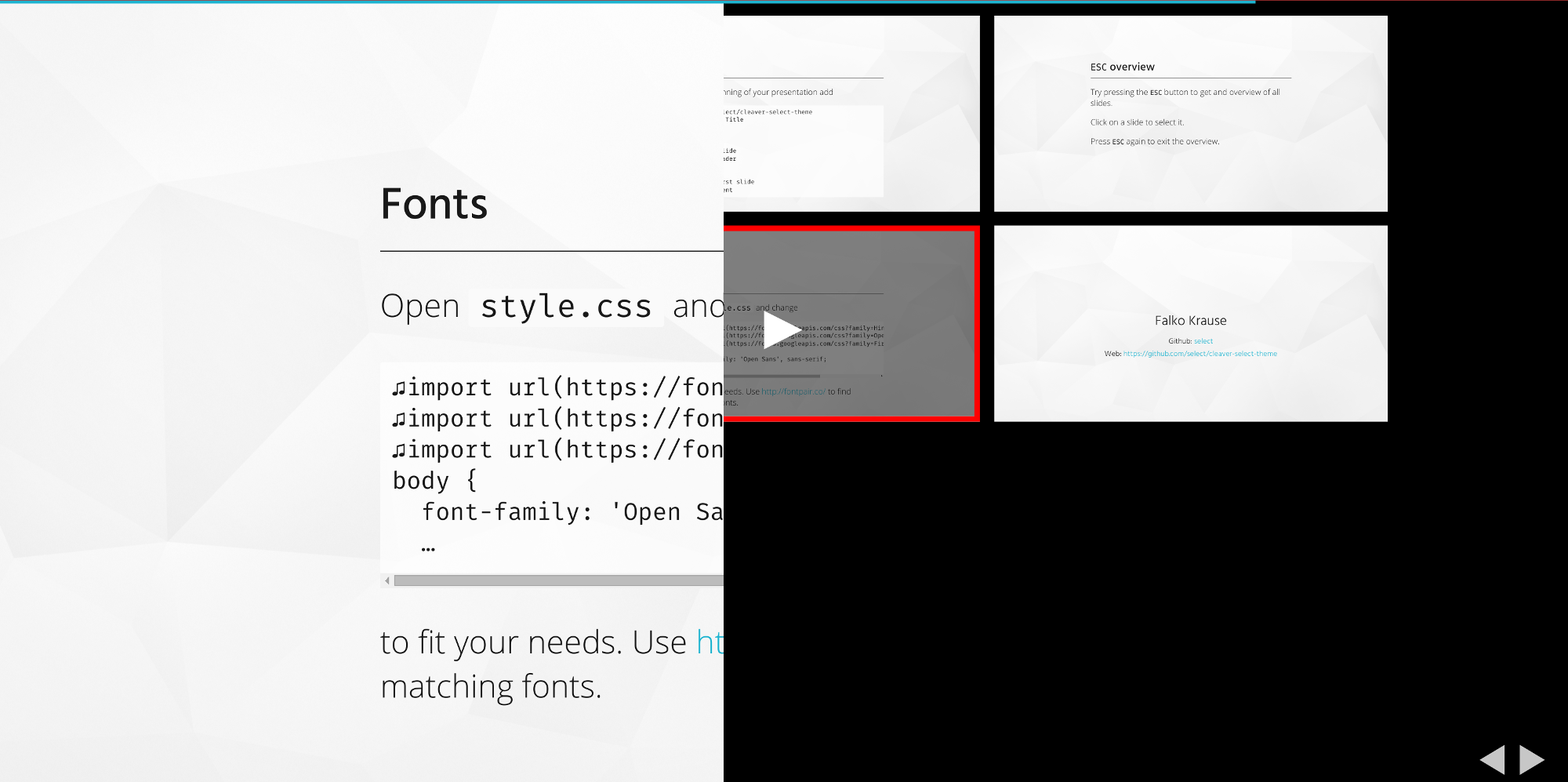Click the ellipsis line at code block bottom
Screen dimensions: 1568x782
428,548
